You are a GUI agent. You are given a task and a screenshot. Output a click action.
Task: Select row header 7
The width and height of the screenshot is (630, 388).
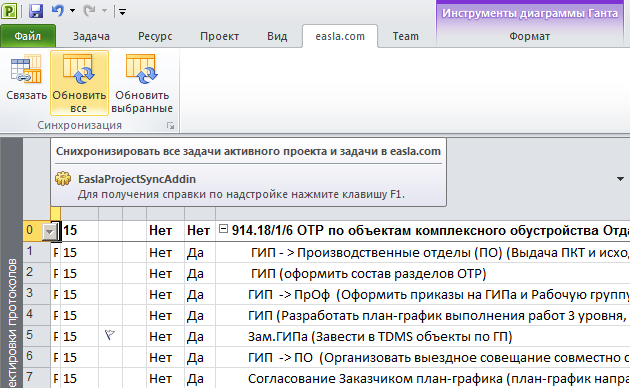(37, 377)
